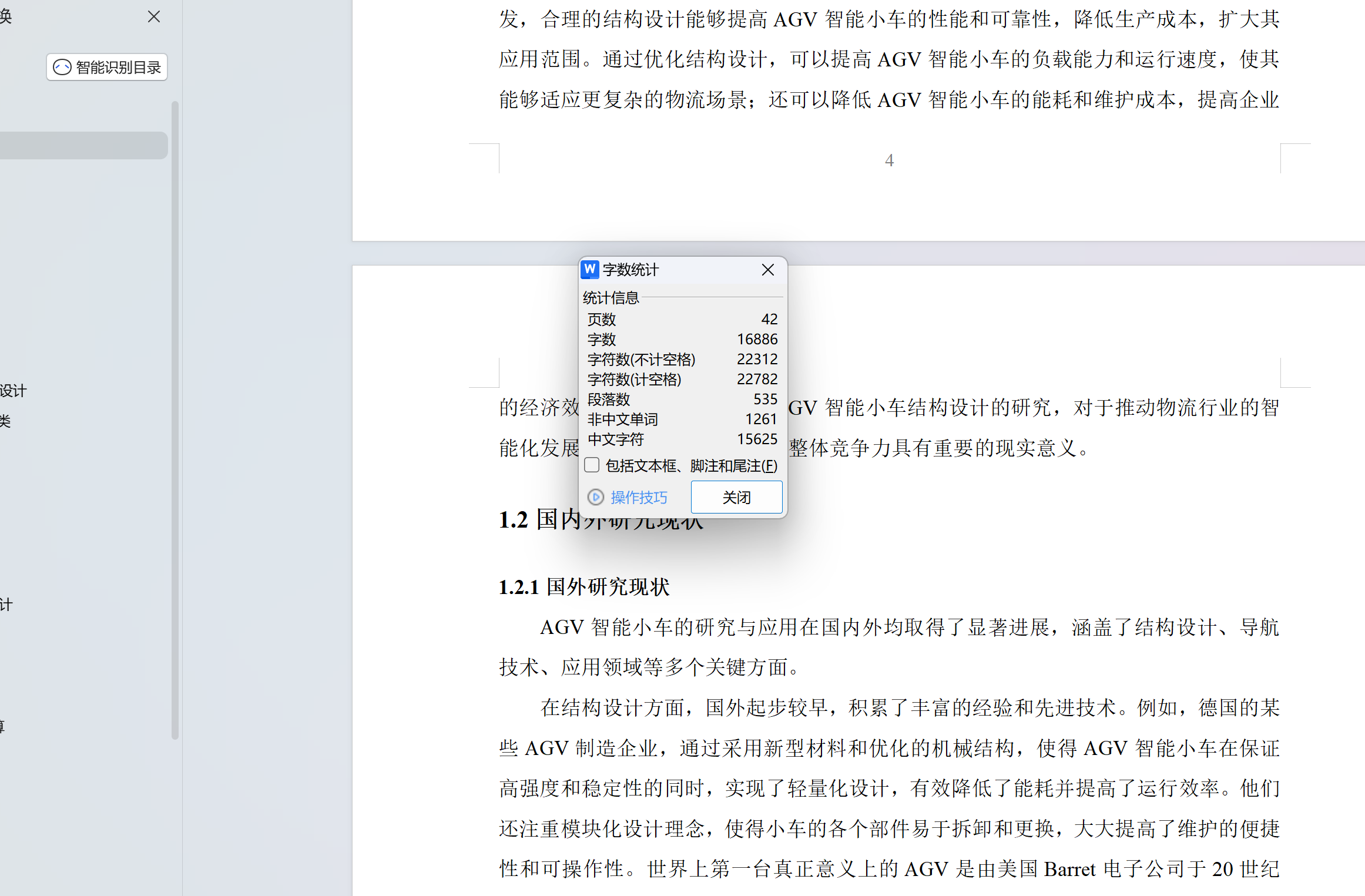Click the 智能识别目录 button
This screenshot has height=896, width=1365.
pos(107,67)
